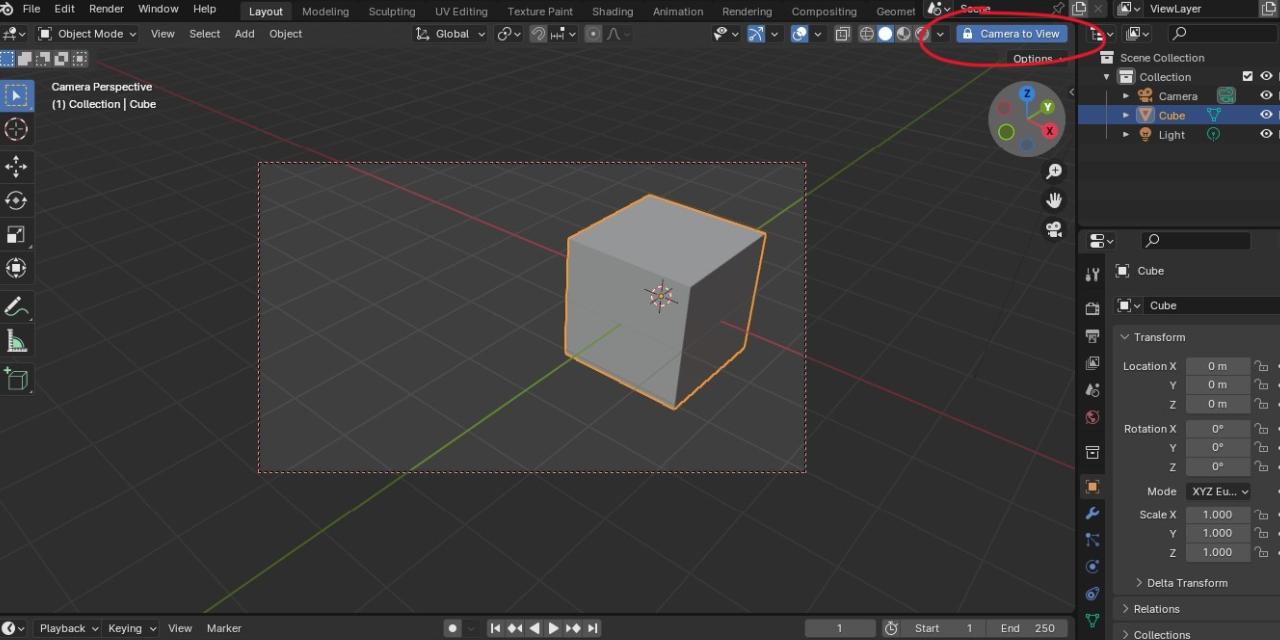
Task: Hide the Light object in the outliner
Action: [x=1265, y=134]
